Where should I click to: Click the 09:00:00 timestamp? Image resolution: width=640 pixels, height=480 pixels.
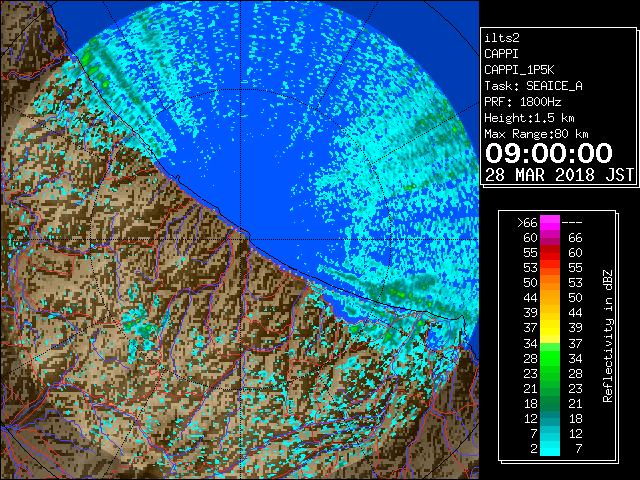[549, 153]
